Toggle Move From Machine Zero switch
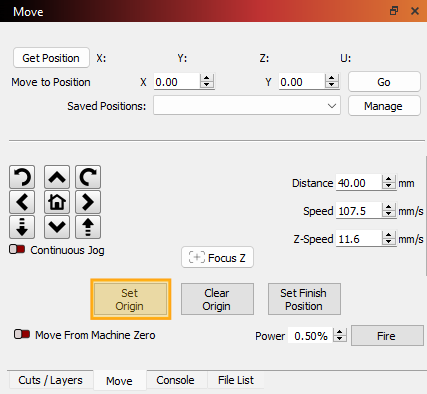The image size is (427, 394). 22,334
